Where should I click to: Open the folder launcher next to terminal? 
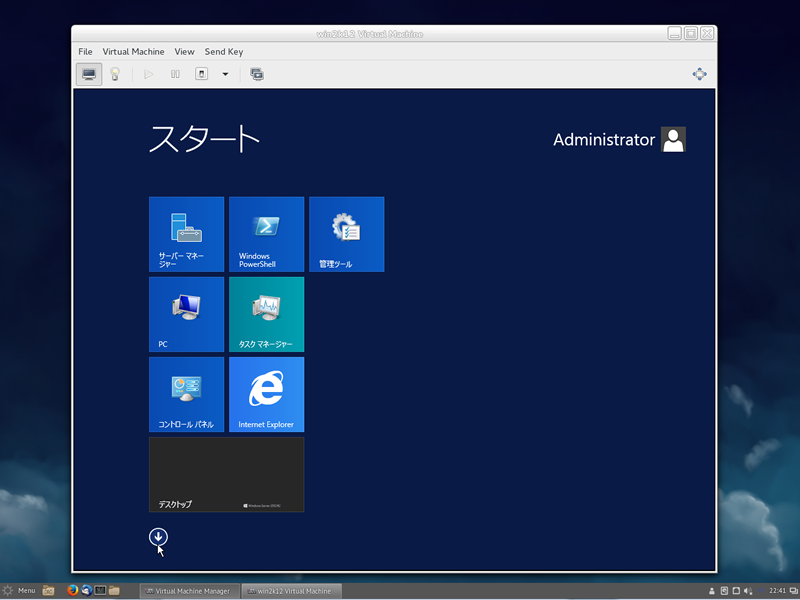(114, 590)
